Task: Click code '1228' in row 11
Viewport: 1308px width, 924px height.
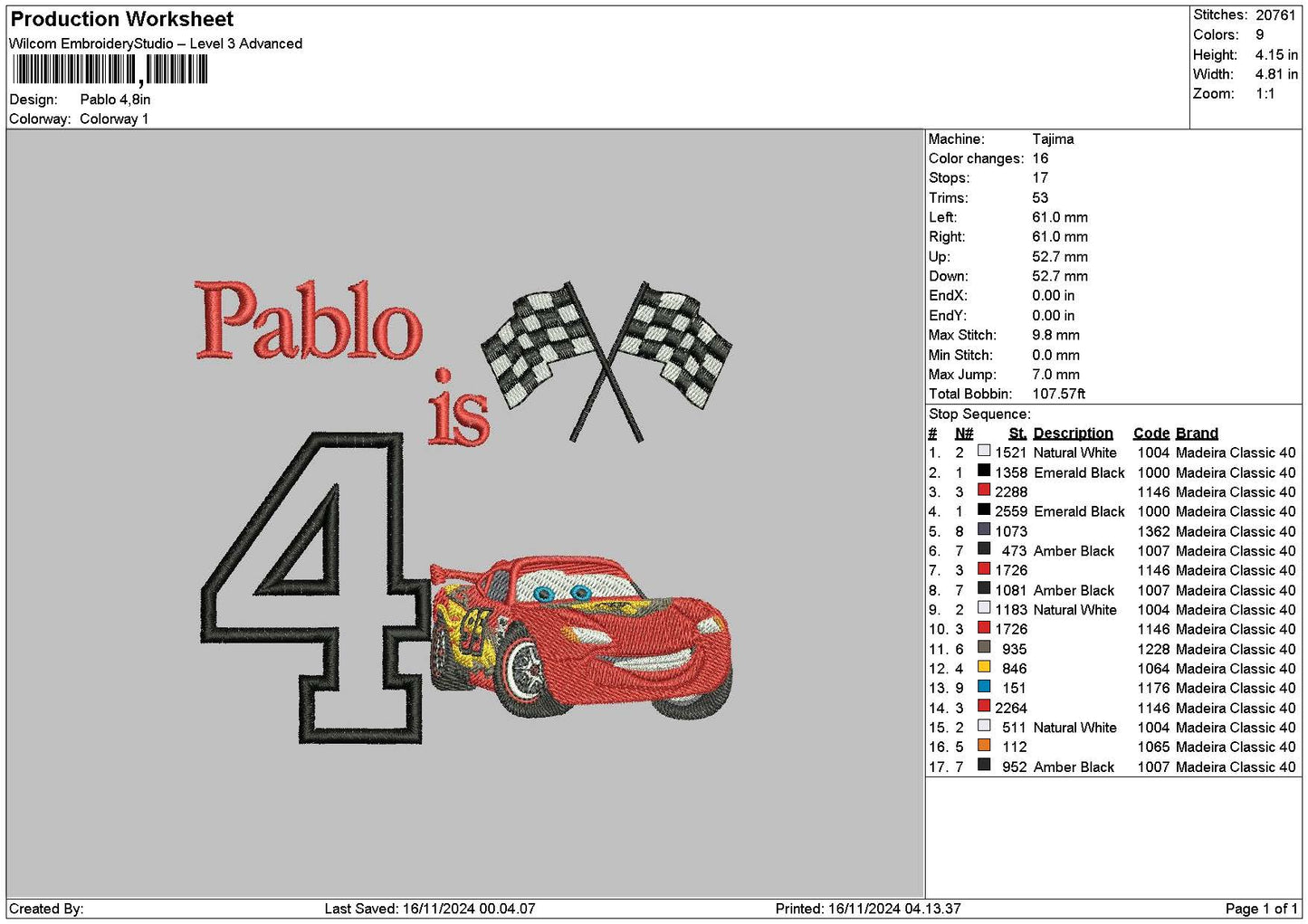Action: (1153, 649)
